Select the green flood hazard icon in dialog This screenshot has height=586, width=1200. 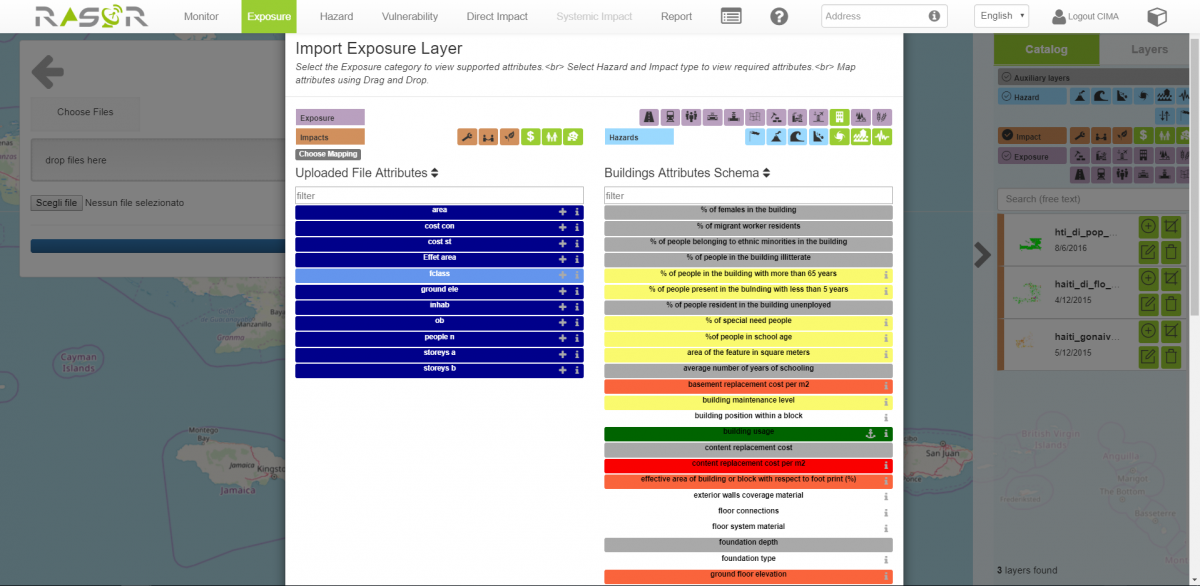[861, 137]
